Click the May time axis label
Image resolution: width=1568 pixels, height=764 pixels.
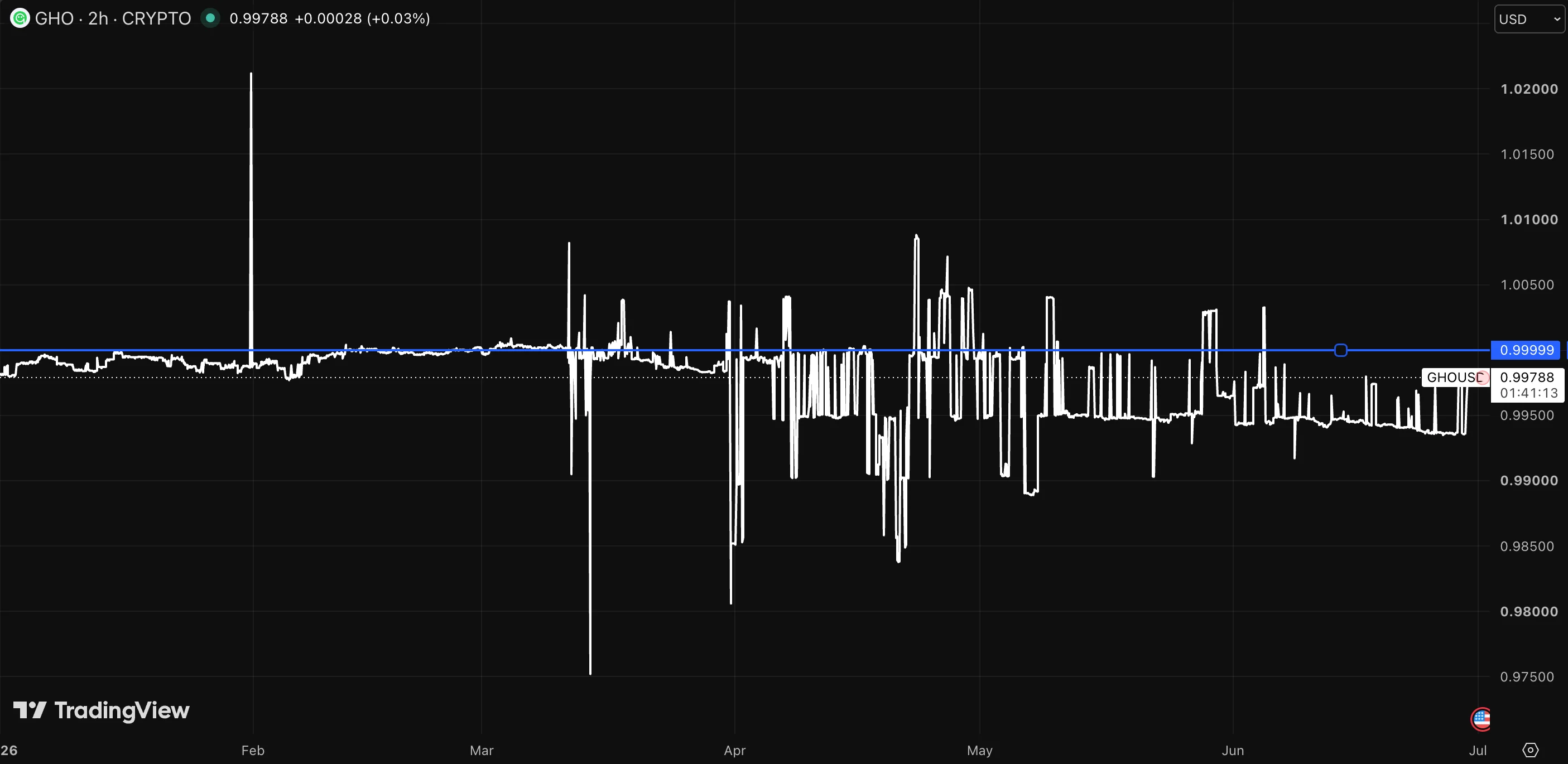point(979,750)
